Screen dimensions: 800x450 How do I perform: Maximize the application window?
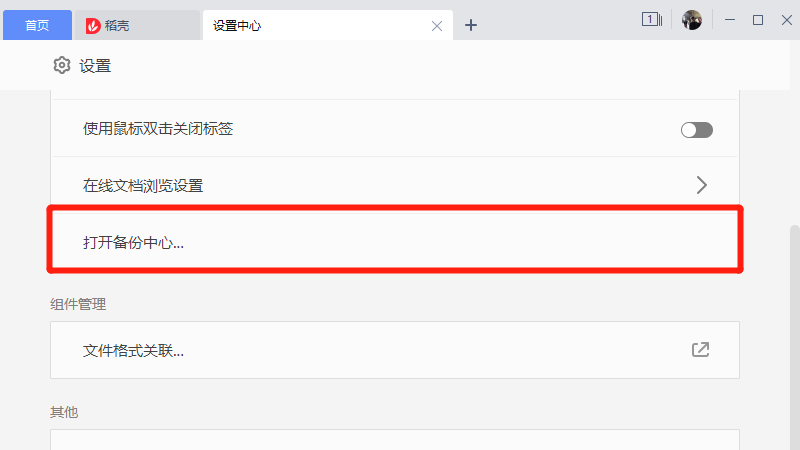(757, 20)
